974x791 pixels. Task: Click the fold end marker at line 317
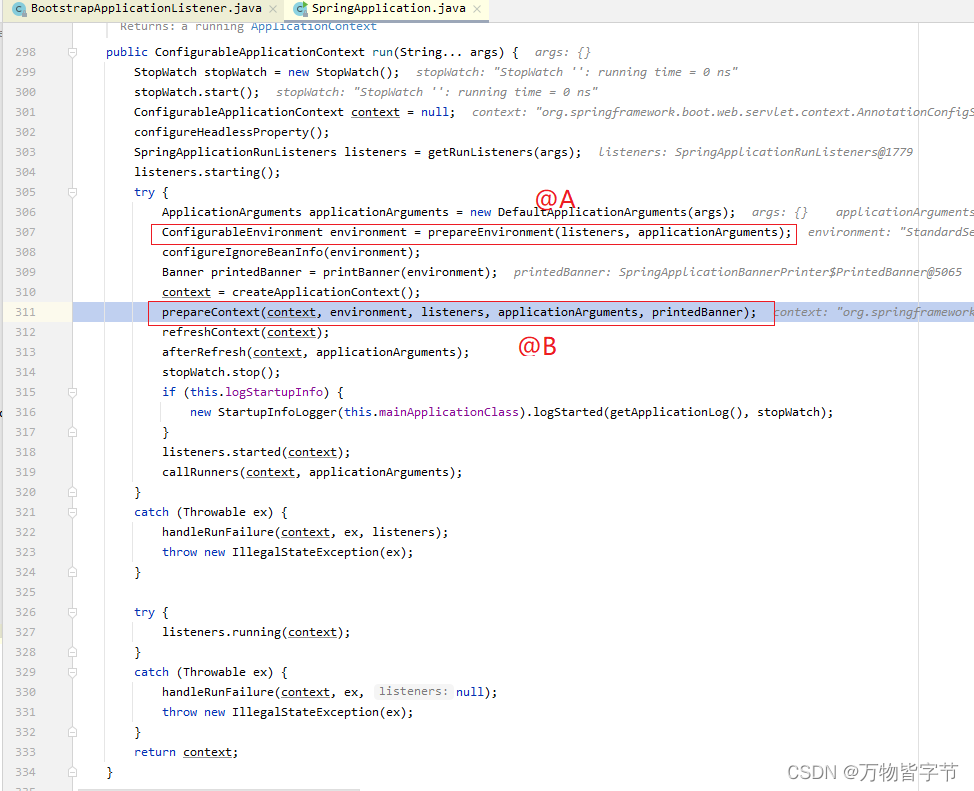tap(72, 432)
